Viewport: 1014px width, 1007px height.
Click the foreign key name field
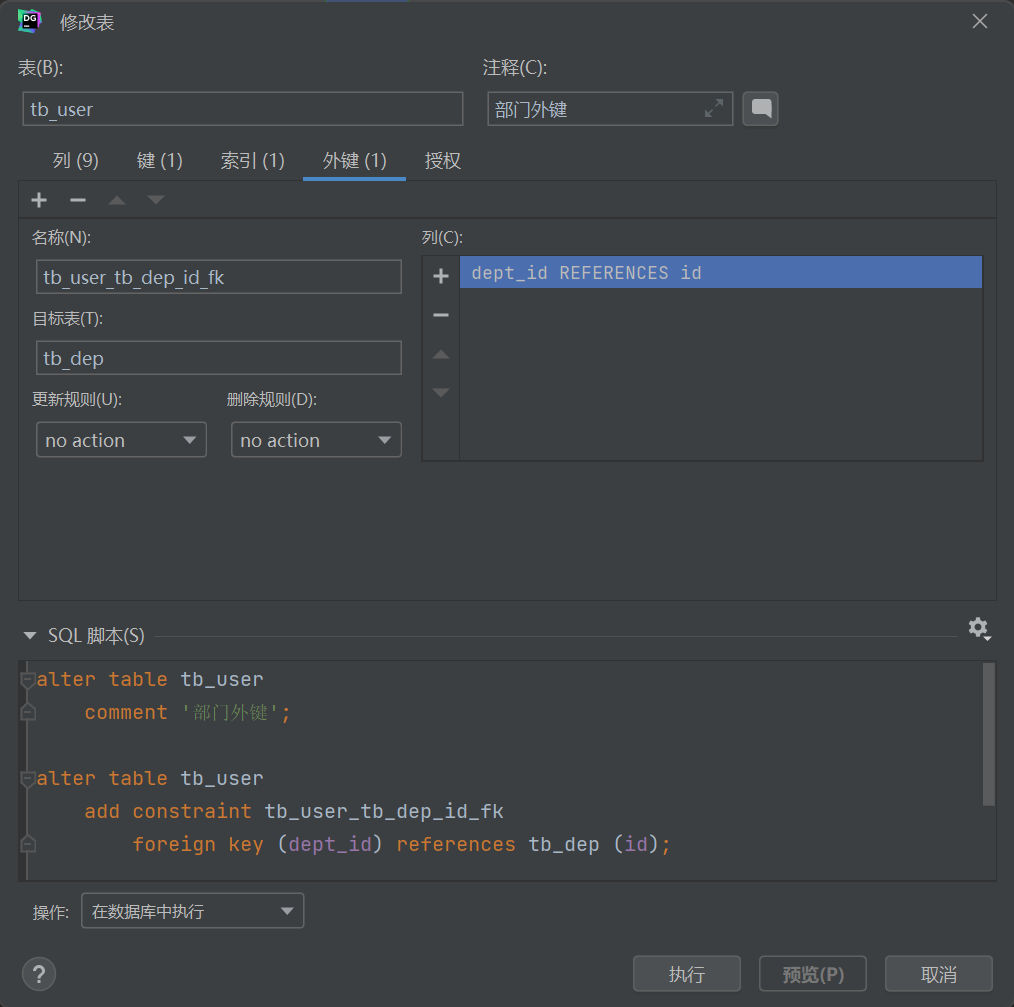pyautogui.click(x=218, y=277)
